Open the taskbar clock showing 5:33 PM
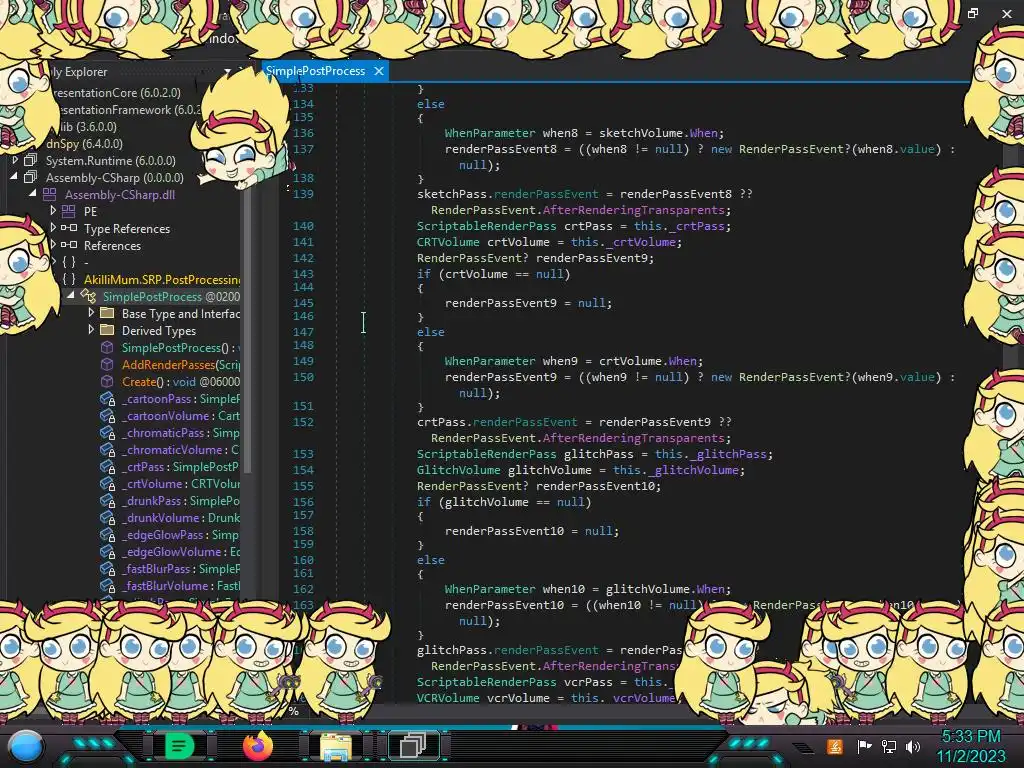The height and width of the screenshot is (768, 1024). (x=971, y=746)
